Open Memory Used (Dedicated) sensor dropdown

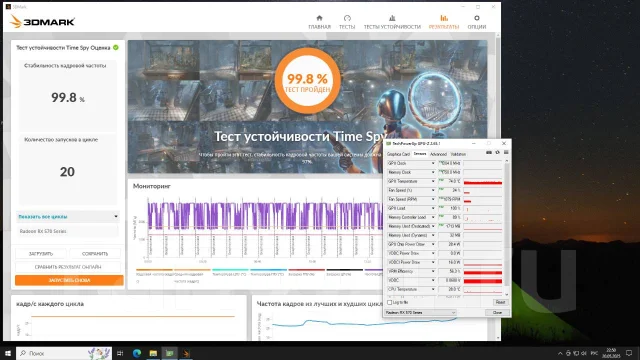[433, 226]
